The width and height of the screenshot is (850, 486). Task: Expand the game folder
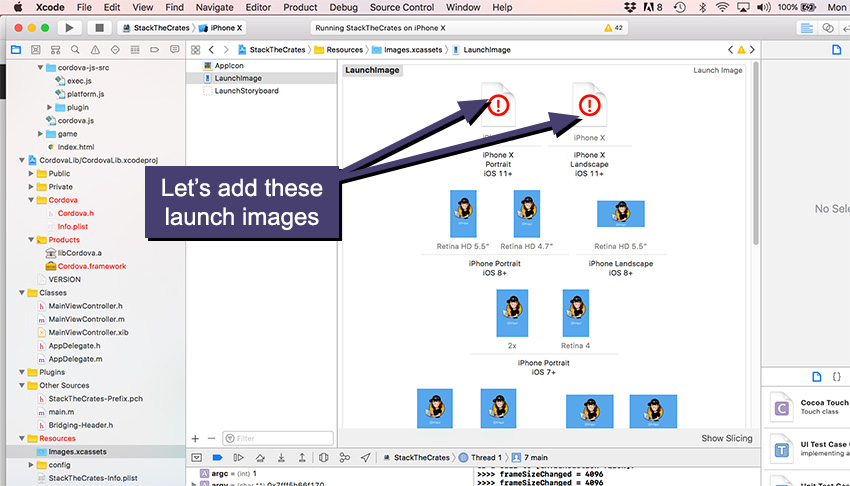coord(40,134)
